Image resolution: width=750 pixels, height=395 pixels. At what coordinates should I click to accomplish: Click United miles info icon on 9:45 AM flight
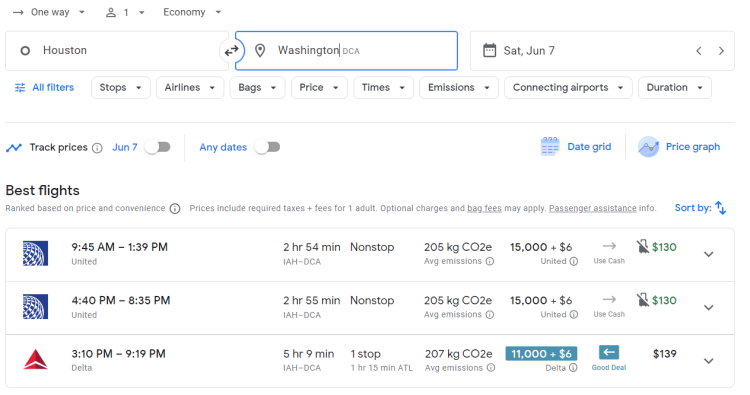(x=574, y=261)
